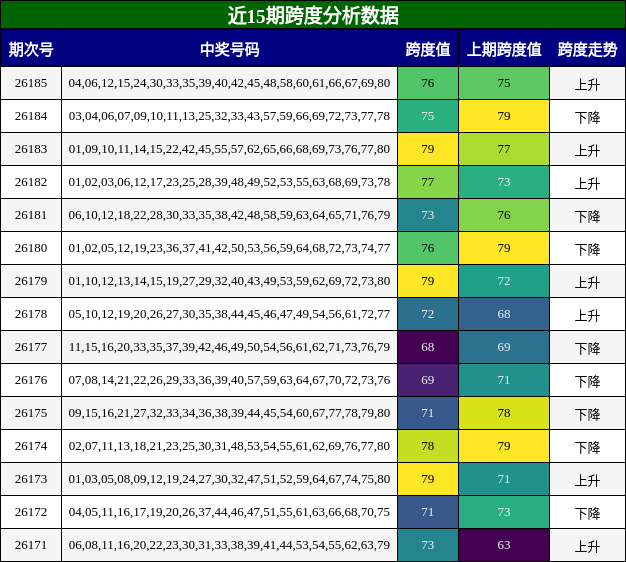Click 上期跨度值 cell 73 in row 26182

coord(504,182)
